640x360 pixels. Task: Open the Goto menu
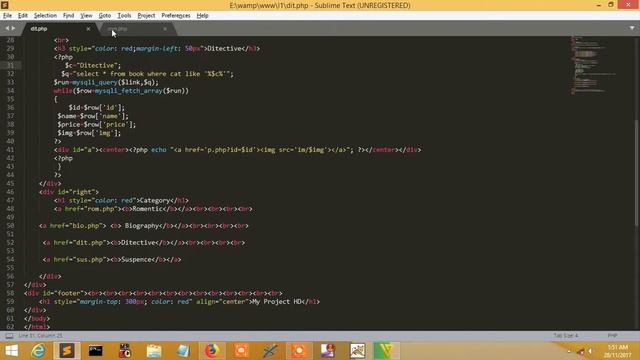click(104, 16)
